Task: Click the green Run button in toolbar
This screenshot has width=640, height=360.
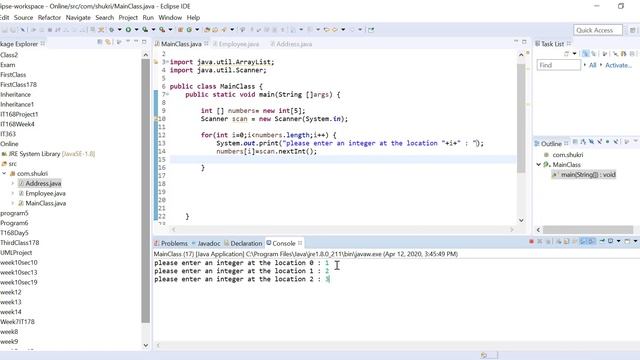Action: coord(128,29)
